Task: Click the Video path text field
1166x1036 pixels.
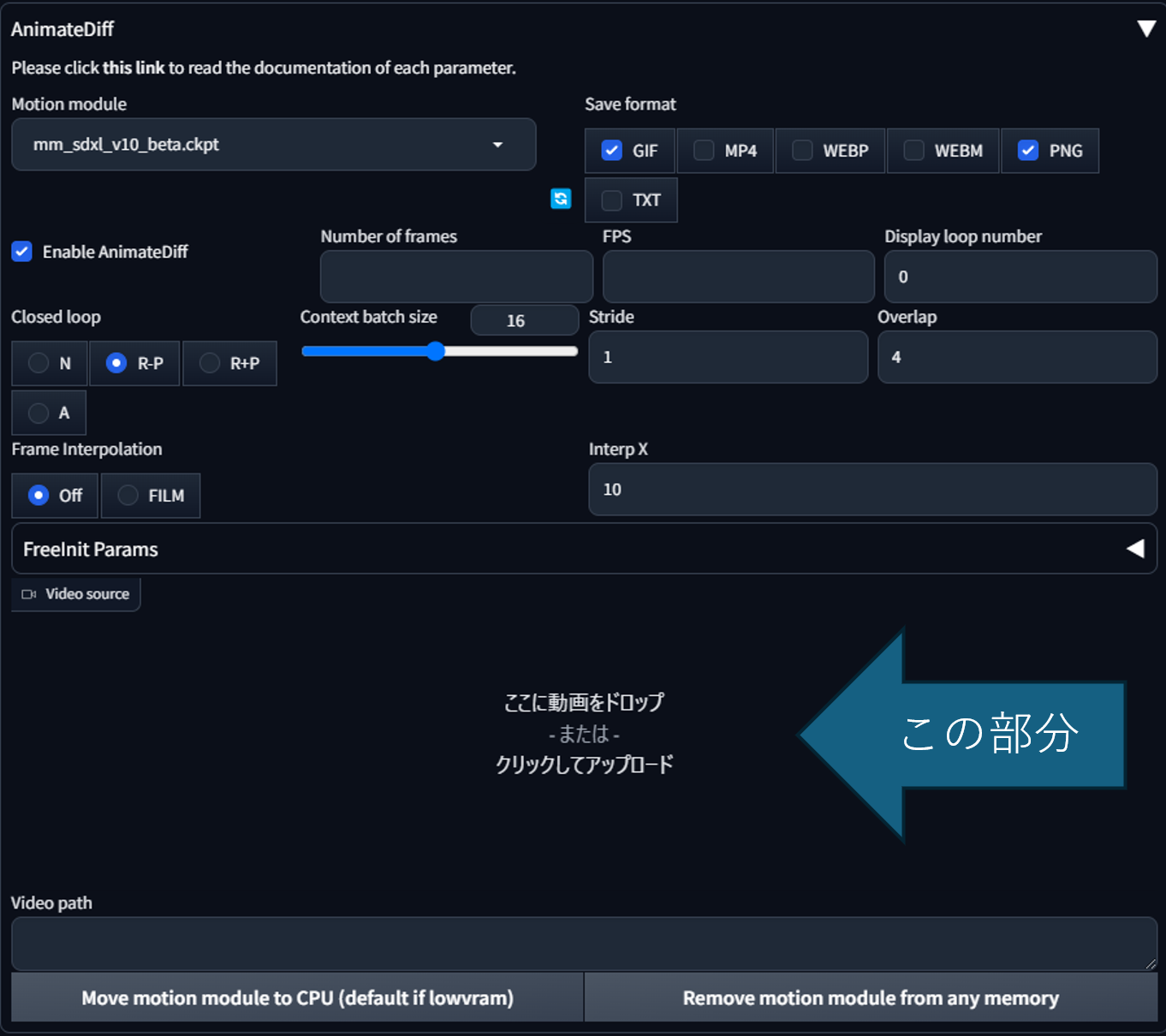Action: [x=584, y=944]
